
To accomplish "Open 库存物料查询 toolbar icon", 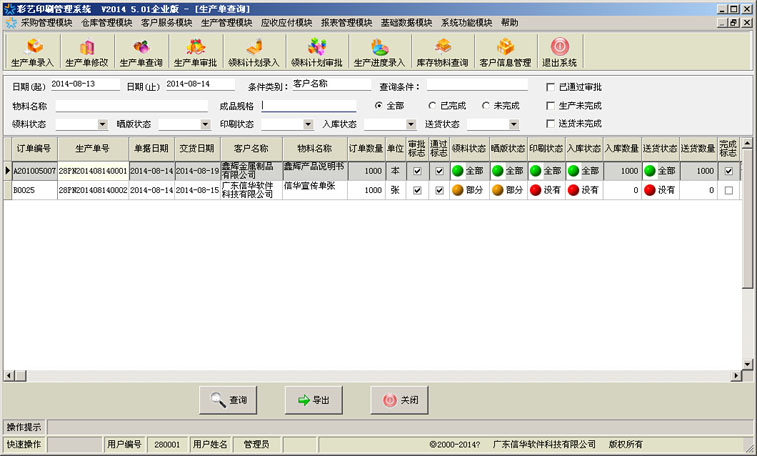I will 442,52.
